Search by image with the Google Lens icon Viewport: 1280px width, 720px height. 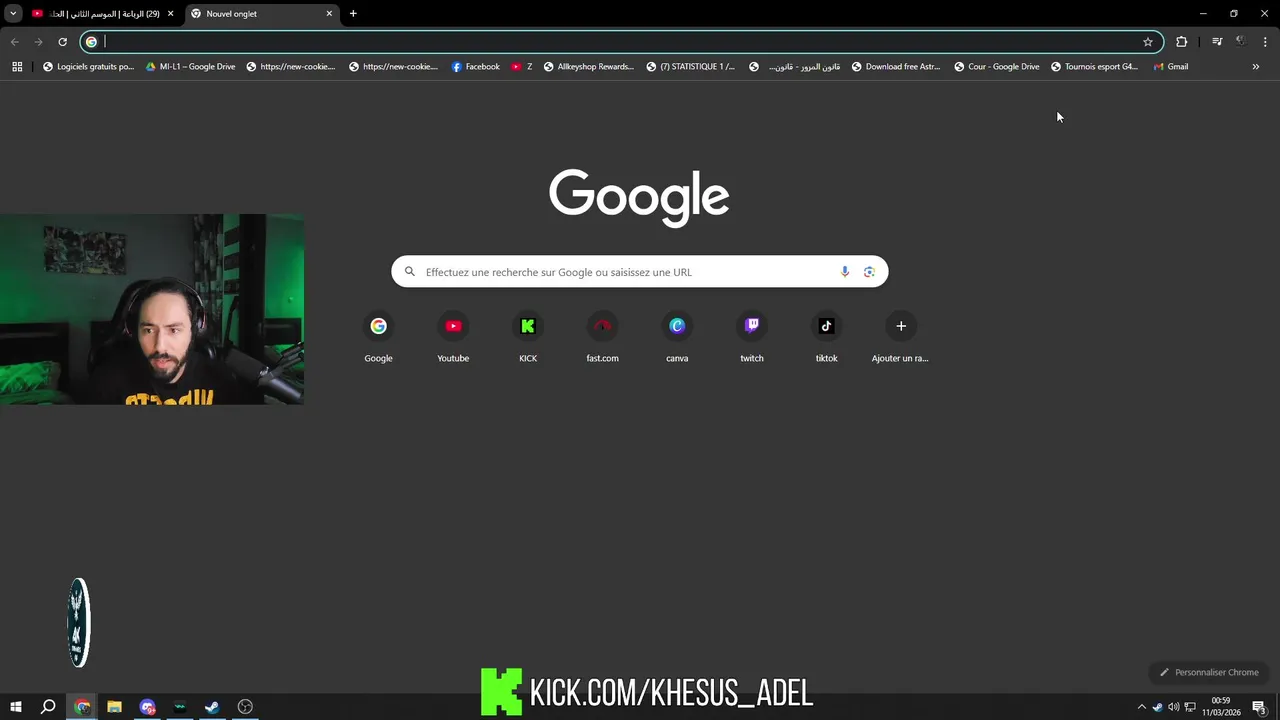click(x=869, y=272)
